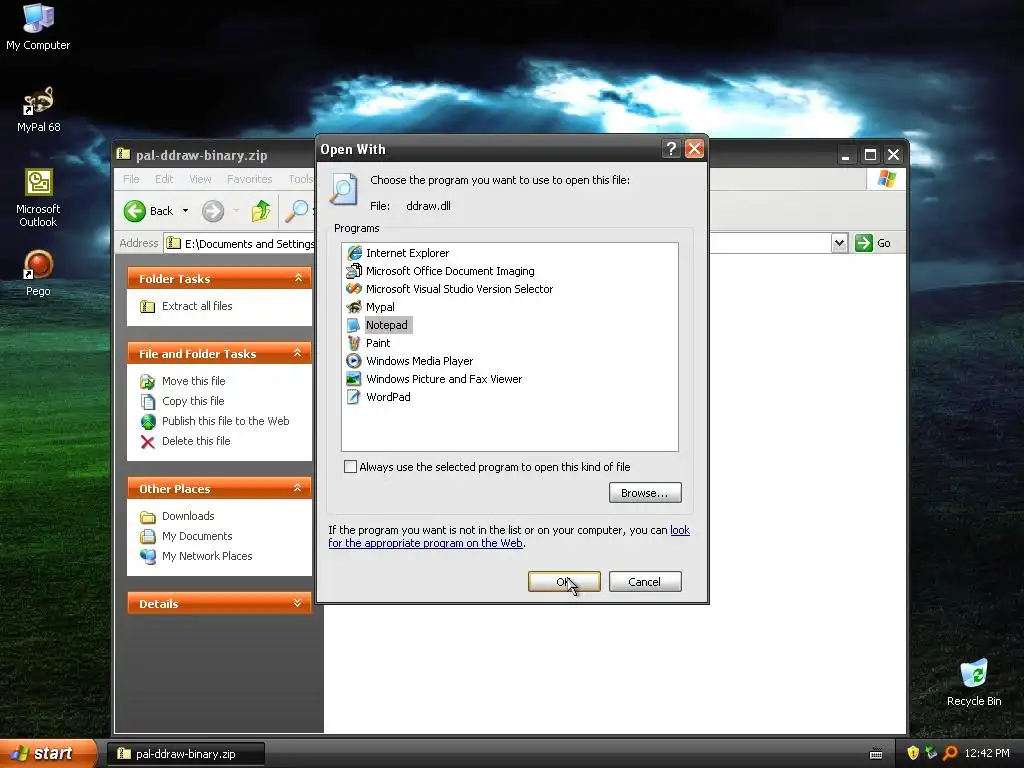The width and height of the screenshot is (1024, 768).
Task: Click the taskbar clock showing 12:42 PM
Action: point(987,753)
